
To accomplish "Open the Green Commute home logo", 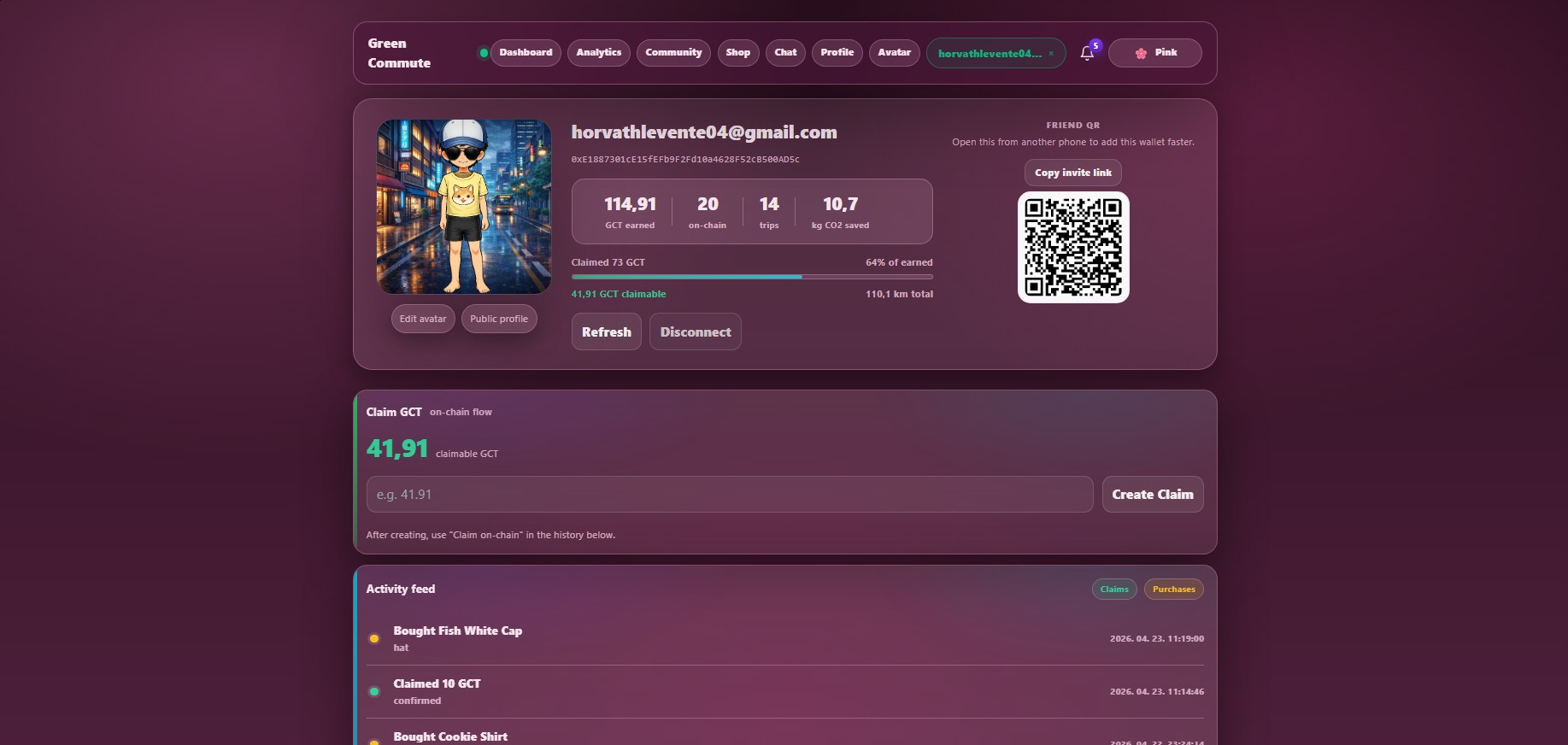I will pos(399,53).
